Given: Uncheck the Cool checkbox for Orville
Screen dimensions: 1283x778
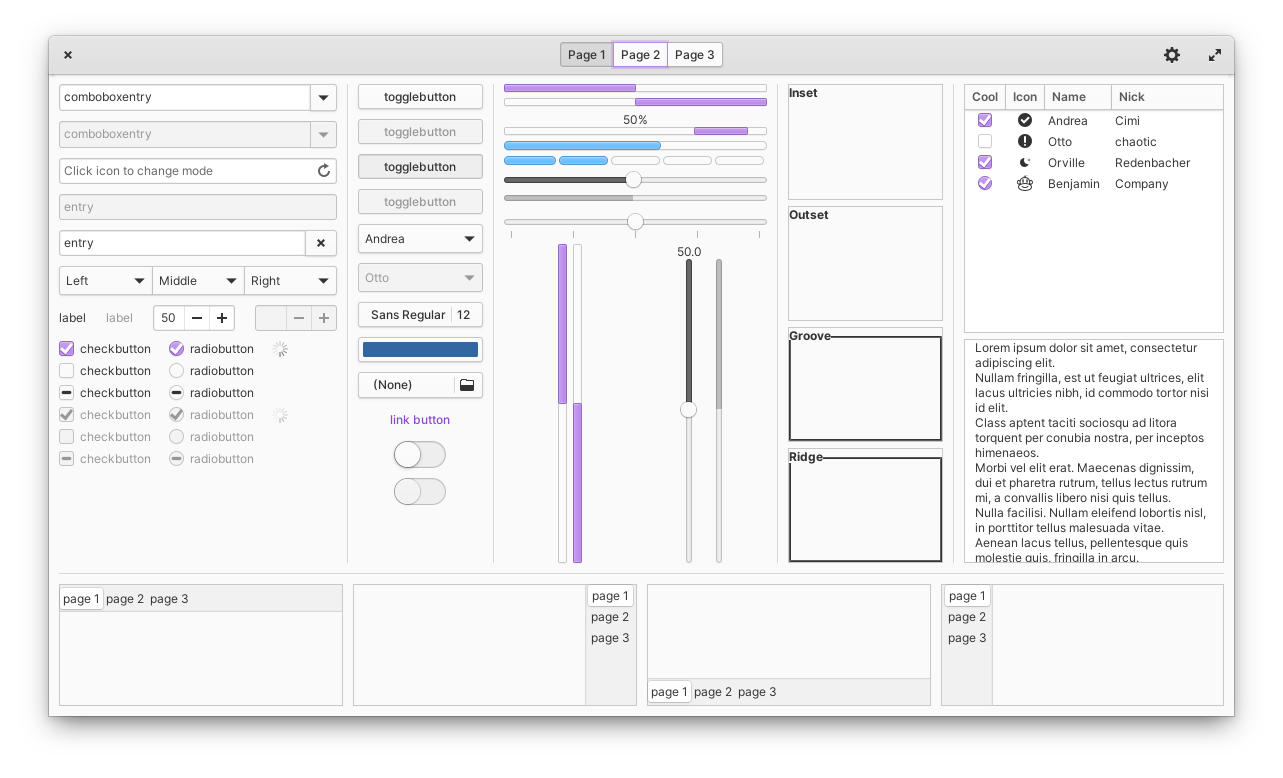Looking at the screenshot, I should click(985, 162).
